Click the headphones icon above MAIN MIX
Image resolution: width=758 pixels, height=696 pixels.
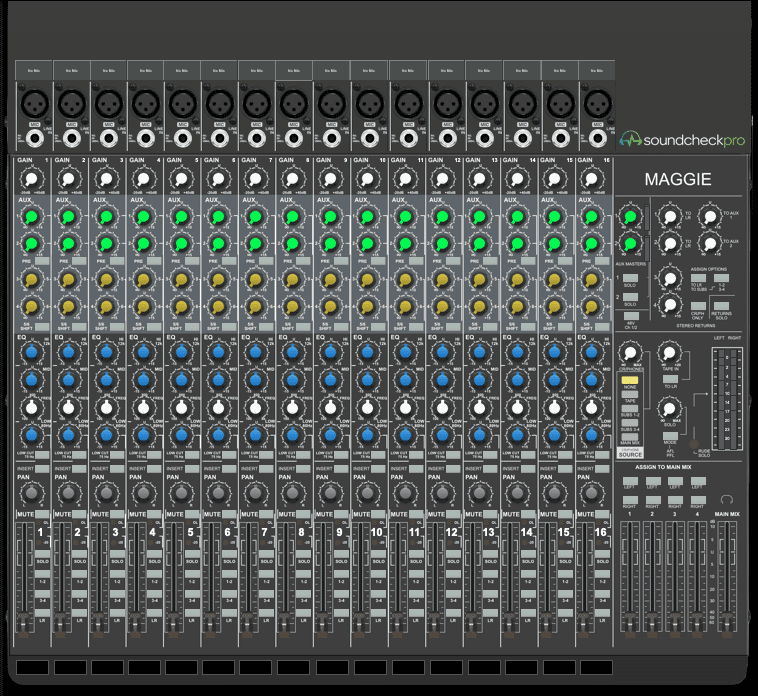727,499
